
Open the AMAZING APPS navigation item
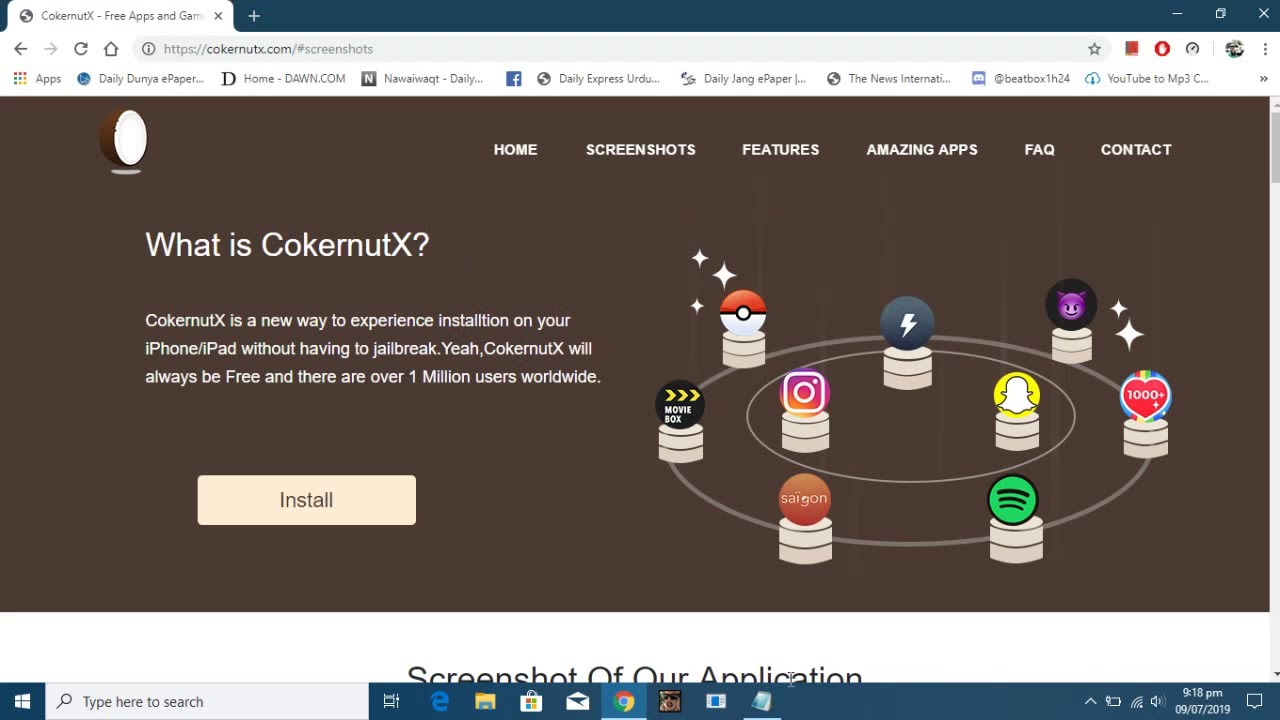click(922, 149)
